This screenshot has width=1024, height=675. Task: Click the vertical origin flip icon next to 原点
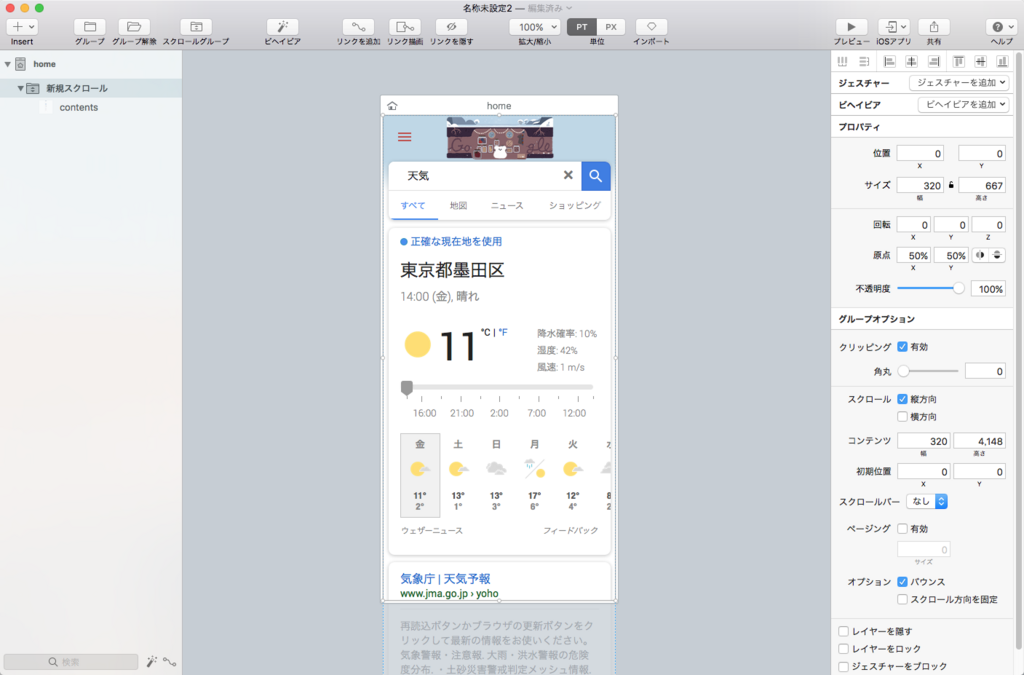[x=997, y=255]
